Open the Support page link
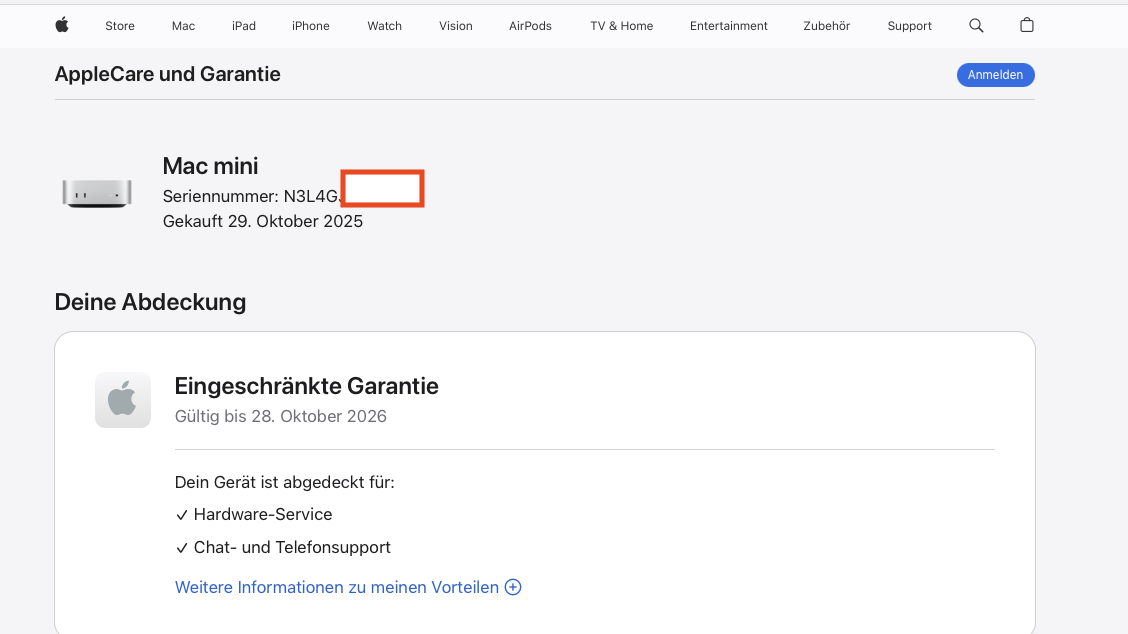The width and height of the screenshot is (1128, 634). point(909,26)
